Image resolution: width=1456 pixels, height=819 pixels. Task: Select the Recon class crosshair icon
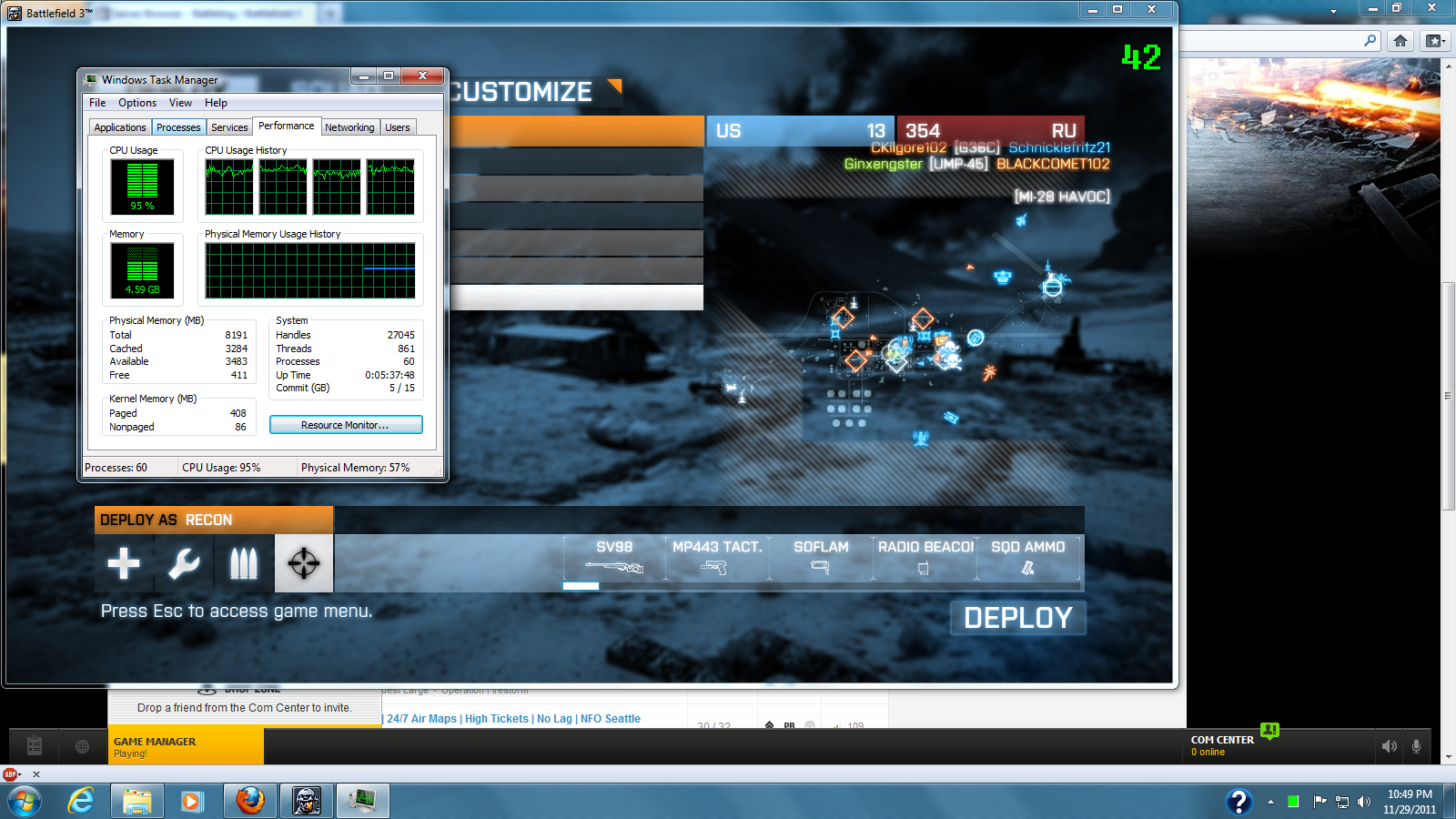coord(304,563)
